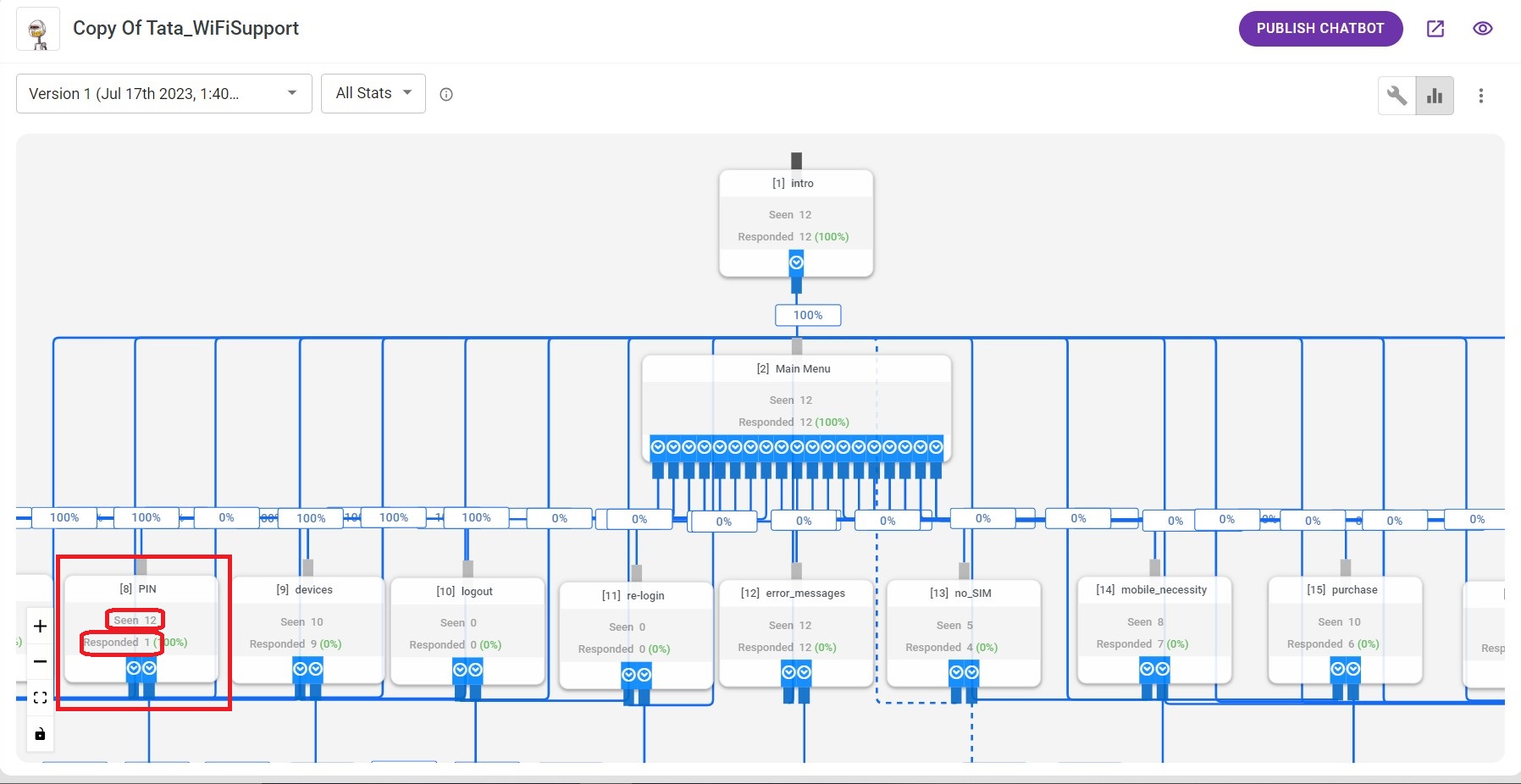
Task: Click the logout node right output connector
Action: 476,671
